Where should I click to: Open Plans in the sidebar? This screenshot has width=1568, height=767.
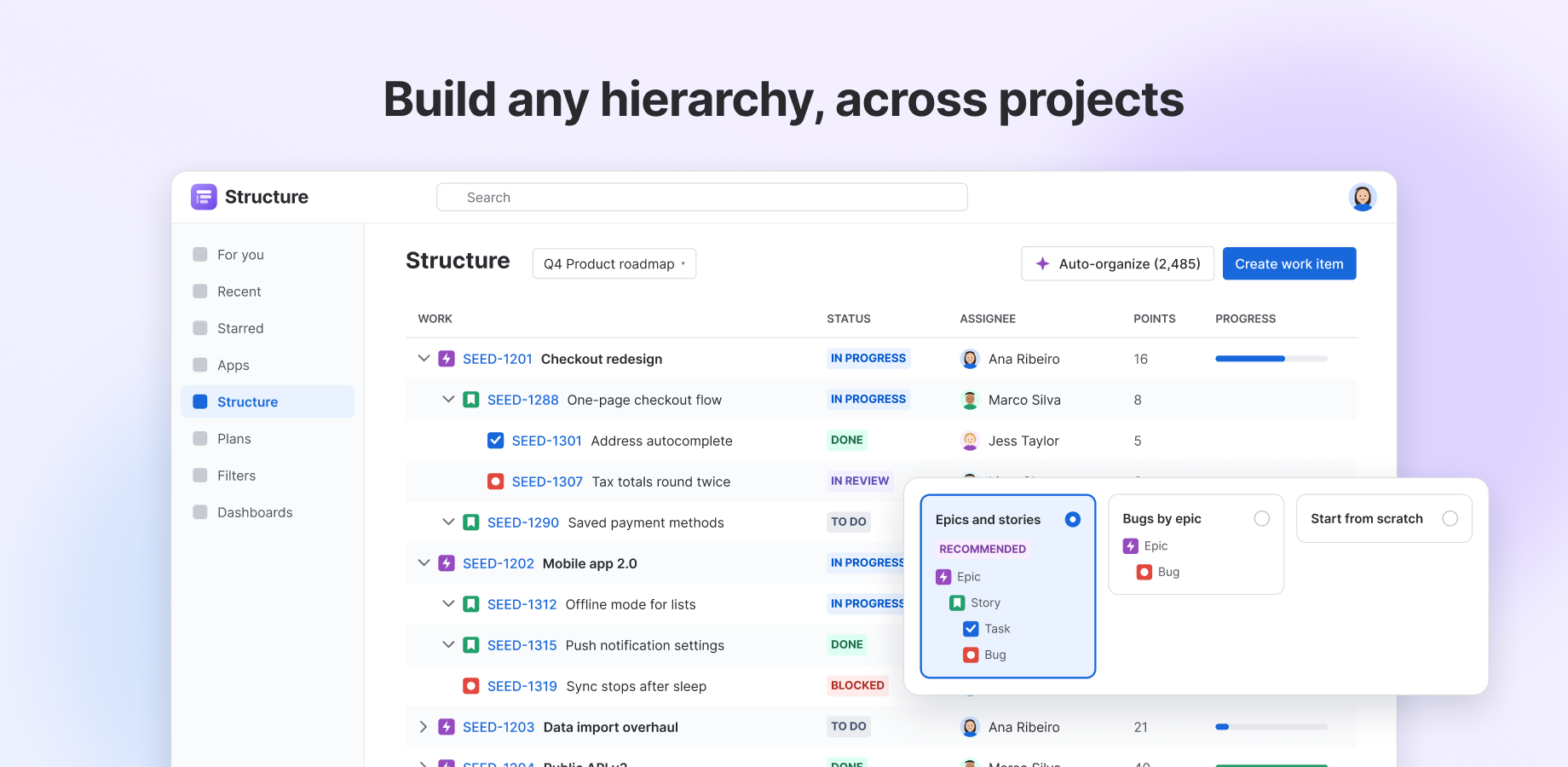tap(268, 439)
